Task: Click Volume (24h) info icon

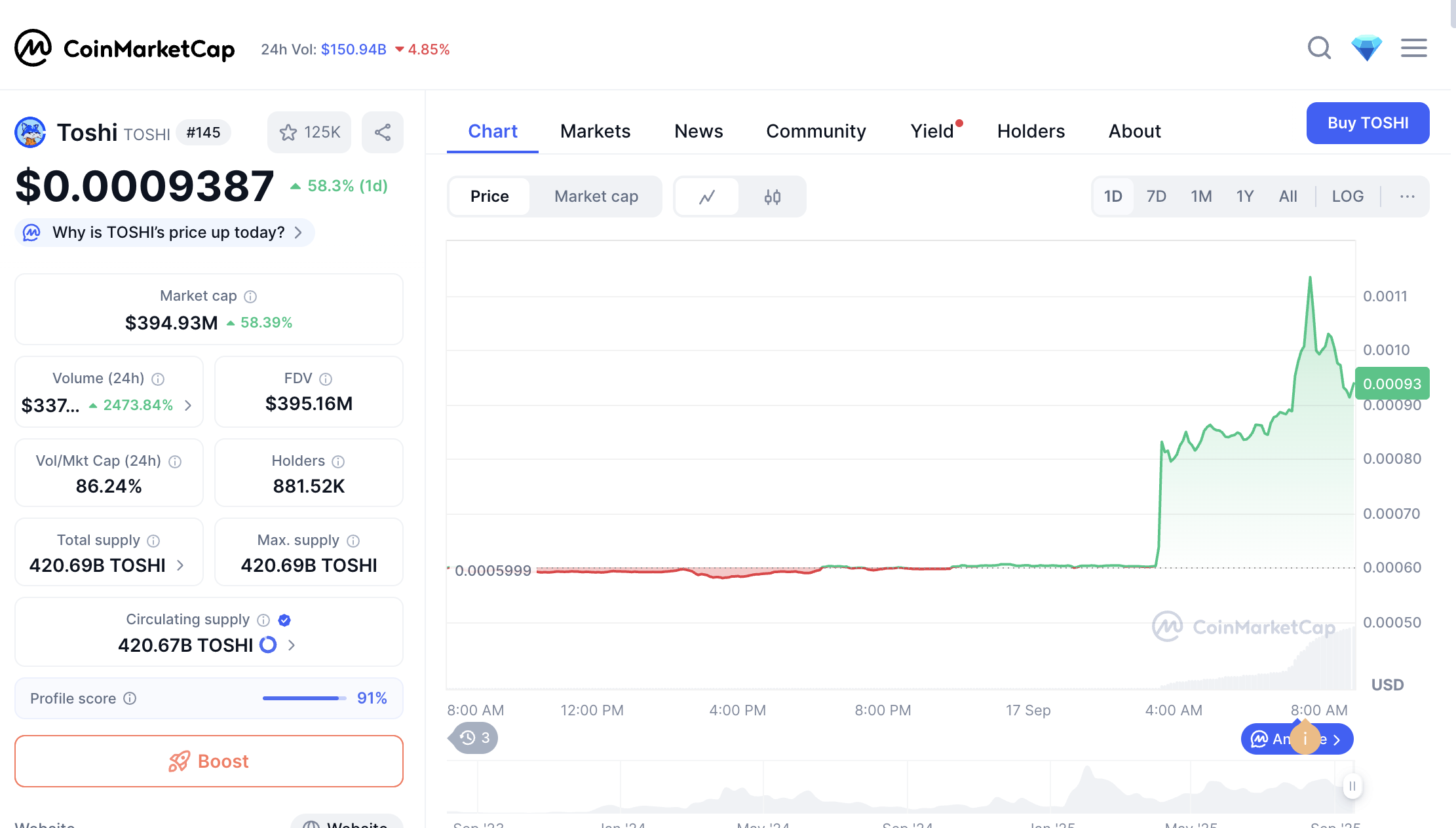Action: (158, 379)
